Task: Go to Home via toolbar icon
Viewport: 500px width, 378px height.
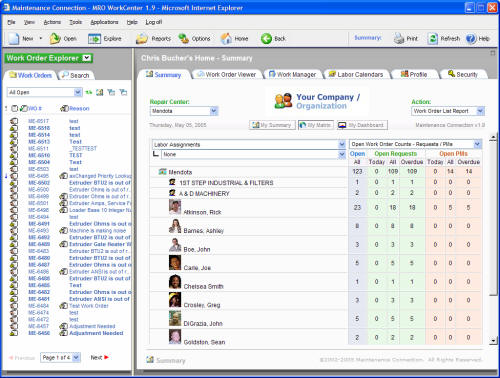Action: click(x=226, y=39)
